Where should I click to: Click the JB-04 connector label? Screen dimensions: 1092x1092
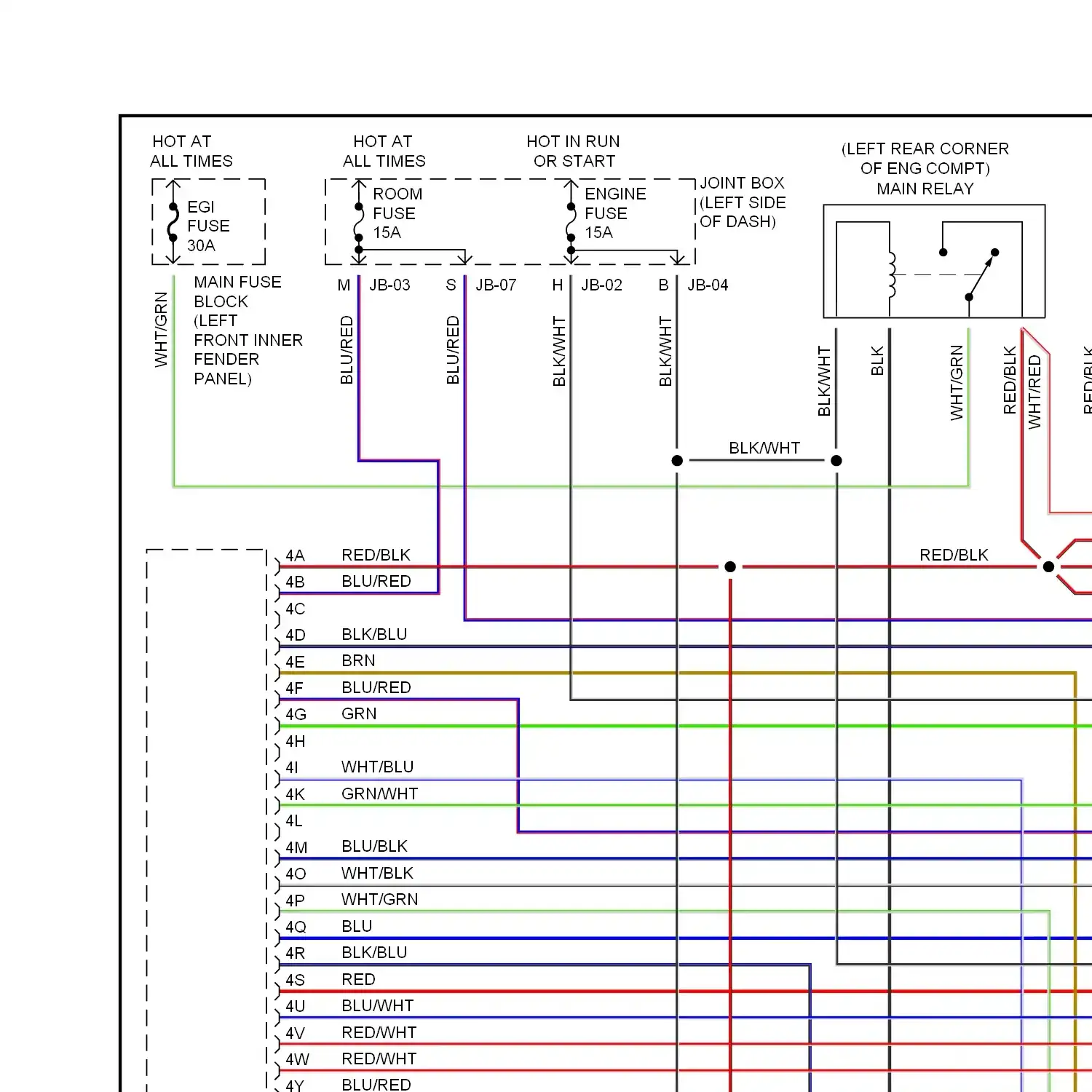tap(708, 285)
